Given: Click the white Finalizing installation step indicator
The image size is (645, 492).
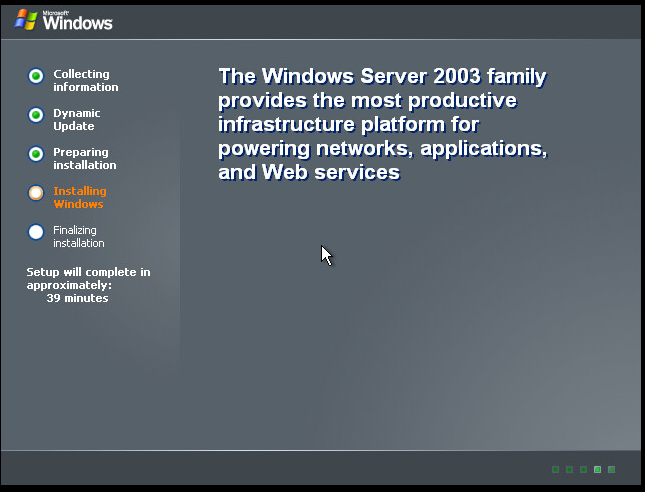Looking at the screenshot, I should (36, 232).
